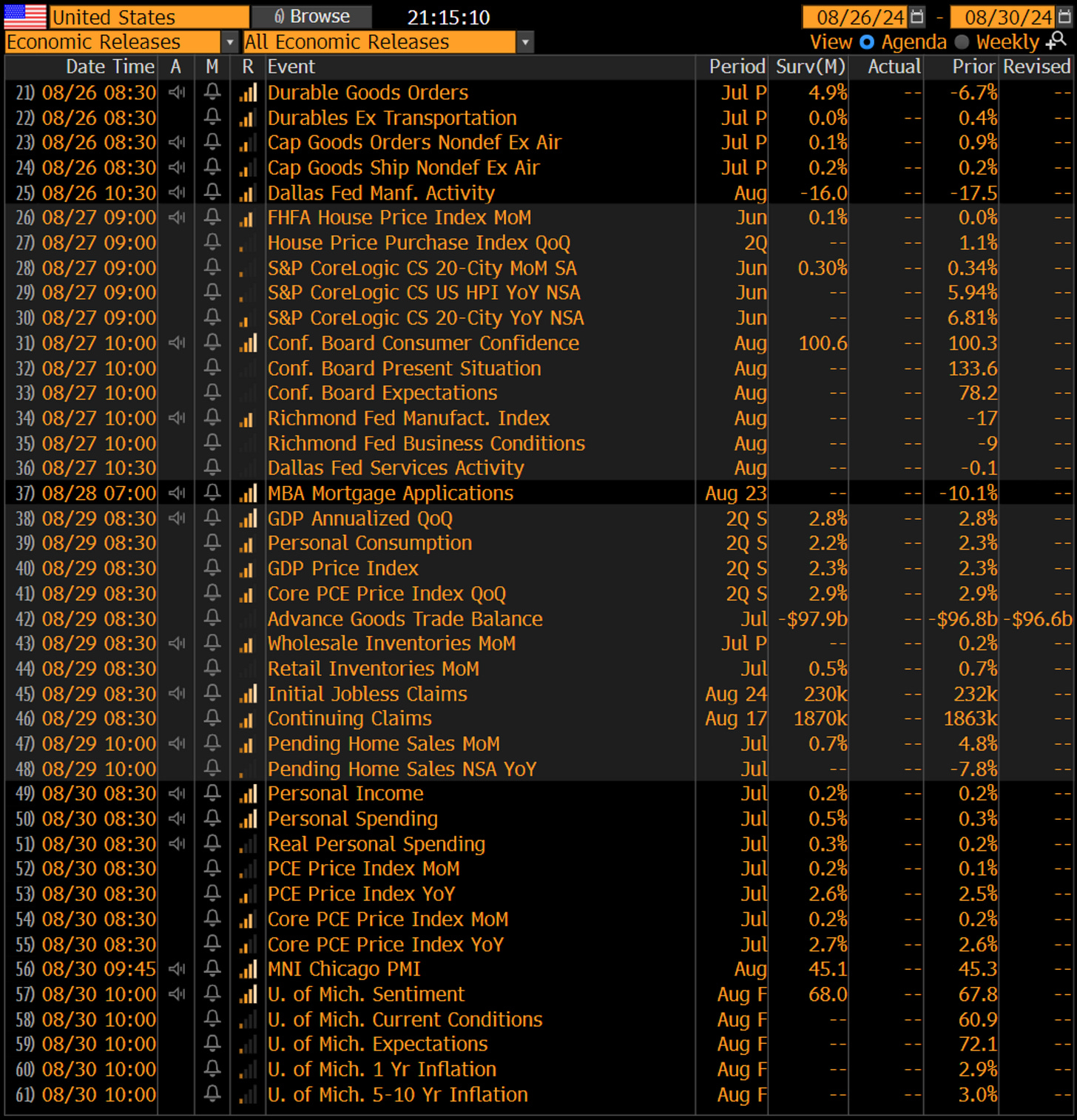The height and width of the screenshot is (1120, 1077).
Task: Toggle bell alert for Retail Inventories MoM
Action: pyautogui.click(x=212, y=668)
